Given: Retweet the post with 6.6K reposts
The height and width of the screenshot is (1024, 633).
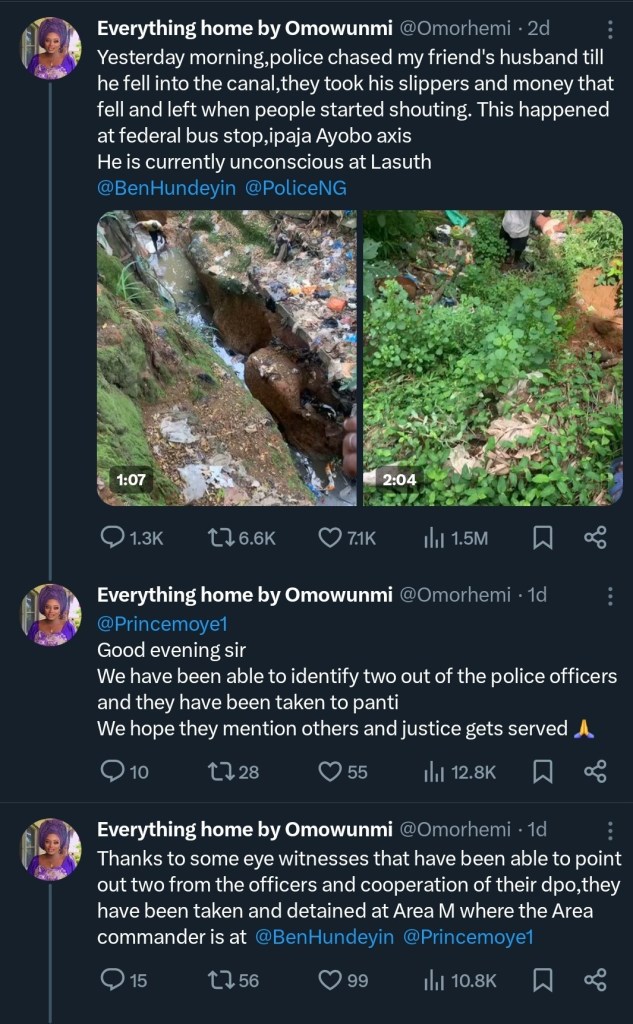Looking at the screenshot, I should pyautogui.click(x=218, y=538).
